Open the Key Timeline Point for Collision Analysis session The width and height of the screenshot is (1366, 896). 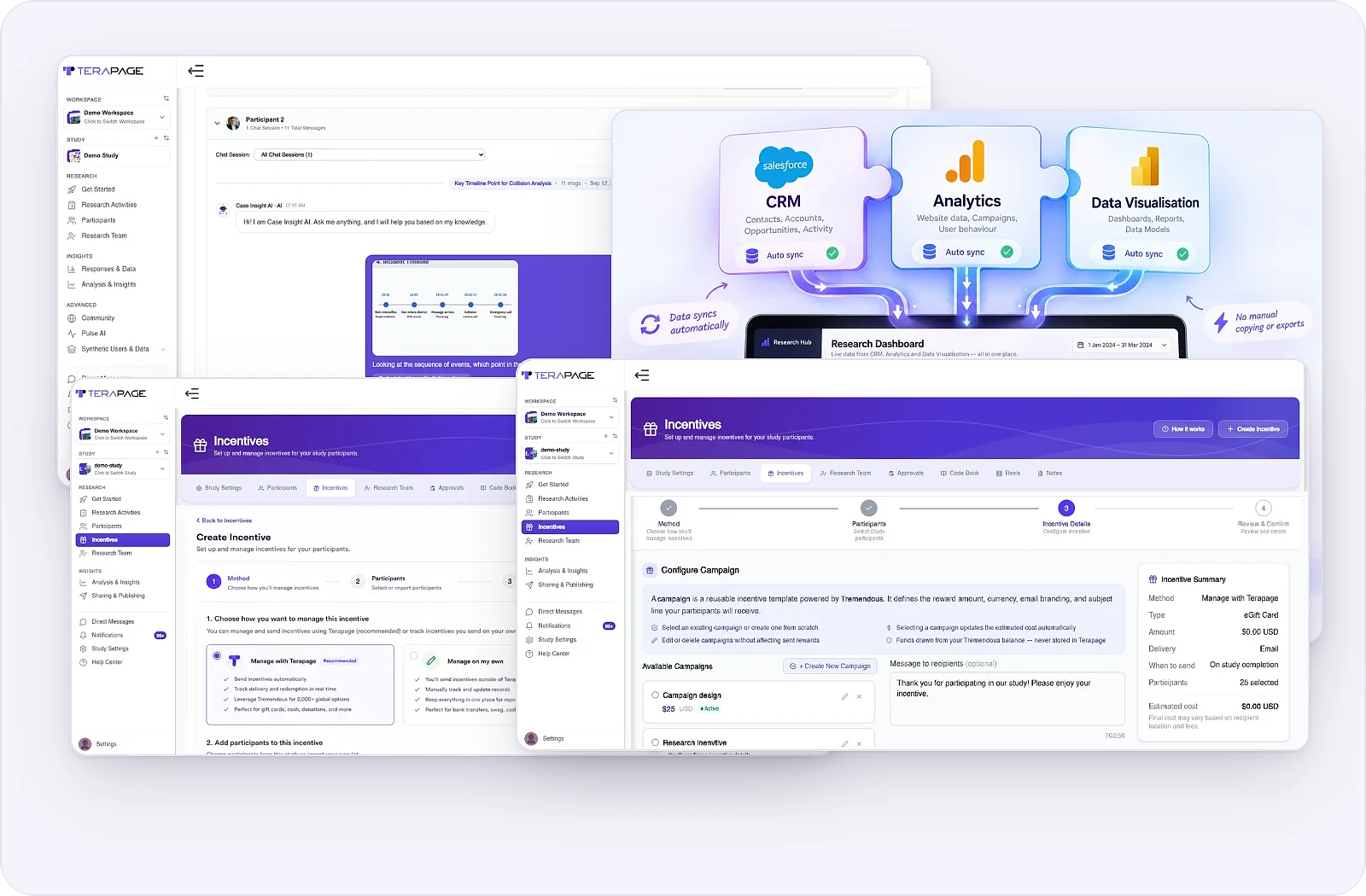(503, 183)
